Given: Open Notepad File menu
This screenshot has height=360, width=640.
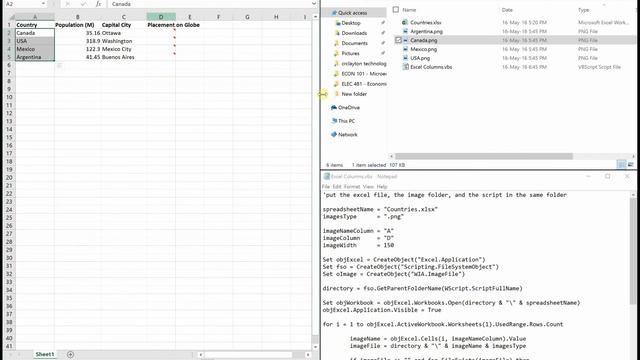Looking at the screenshot, I should point(326,187).
